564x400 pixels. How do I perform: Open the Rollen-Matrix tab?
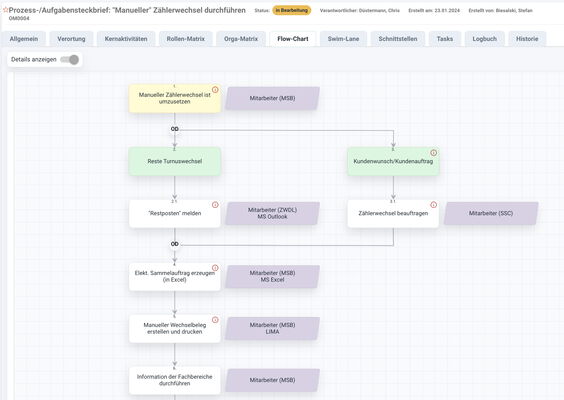(x=186, y=39)
